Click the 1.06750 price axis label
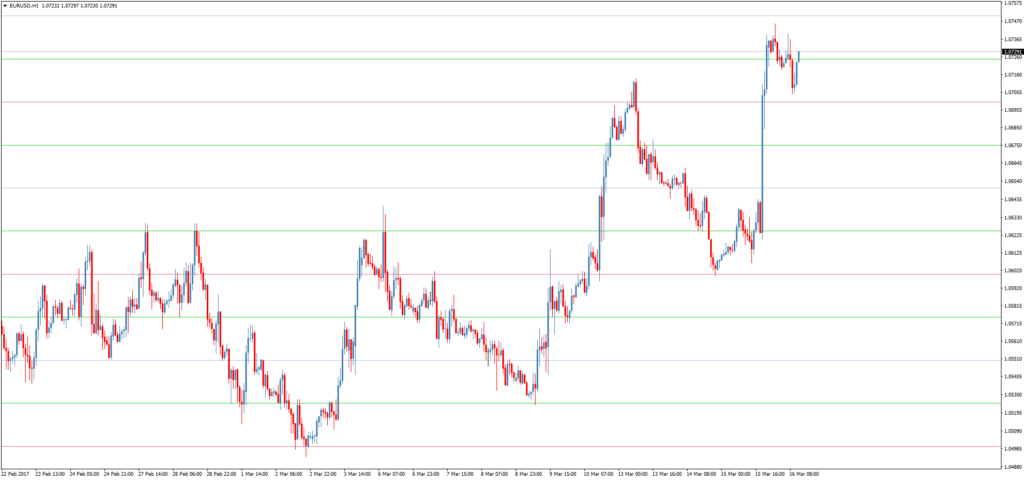1024x480 pixels. [x=1013, y=146]
